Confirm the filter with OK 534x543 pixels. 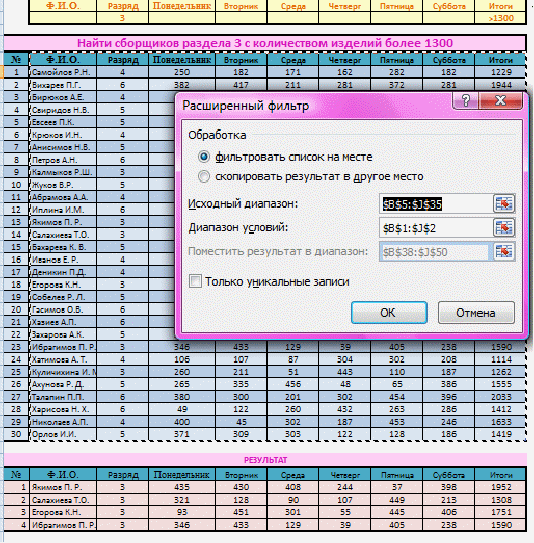(389, 313)
